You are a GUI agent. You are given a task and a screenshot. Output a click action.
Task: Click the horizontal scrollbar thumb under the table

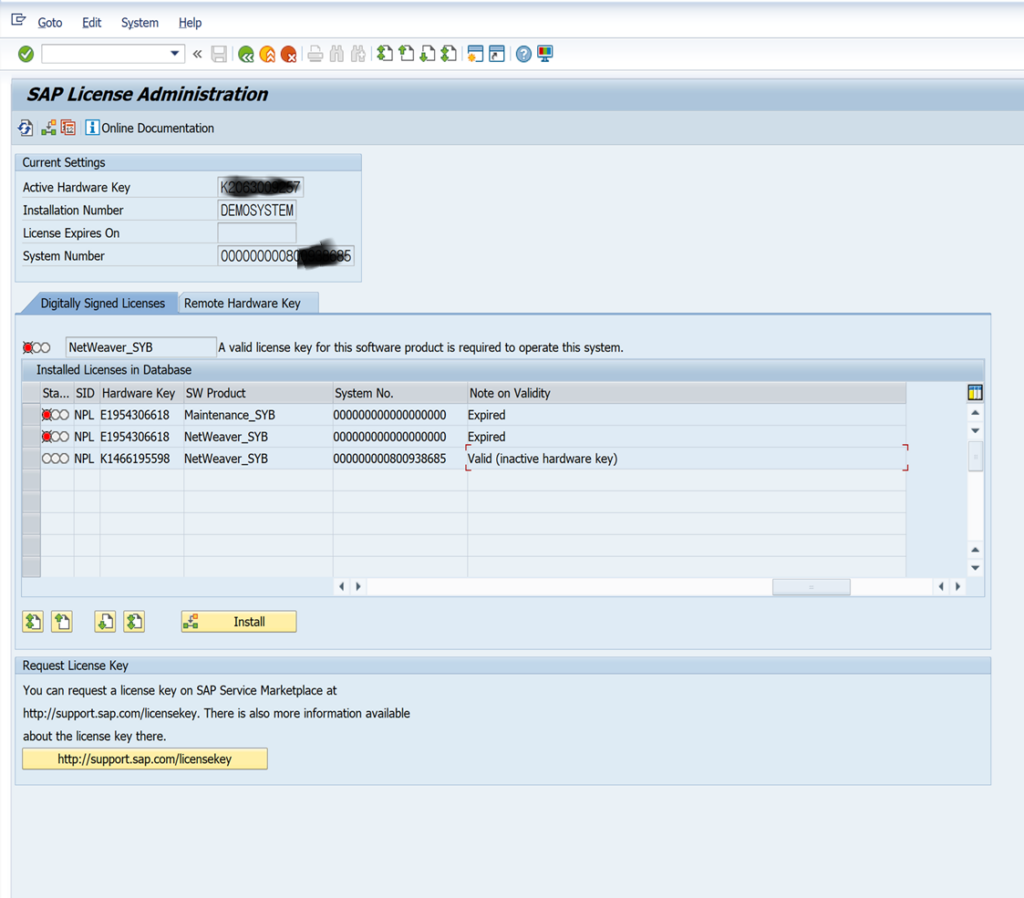pos(811,587)
